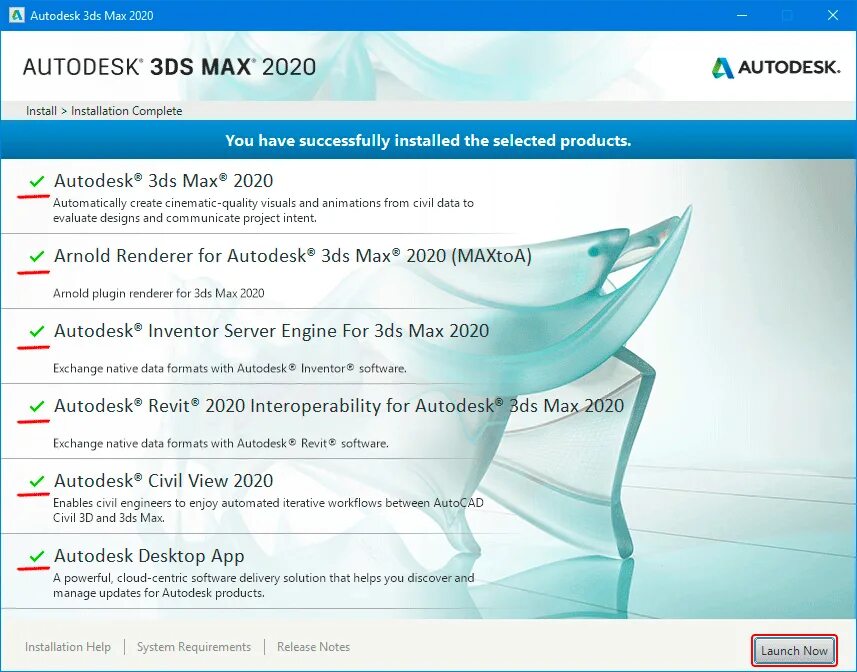Click the checkmark beside Revit 2020 Interoperability
This screenshot has width=857, height=672.
pyautogui.click(x=35, y=406)
